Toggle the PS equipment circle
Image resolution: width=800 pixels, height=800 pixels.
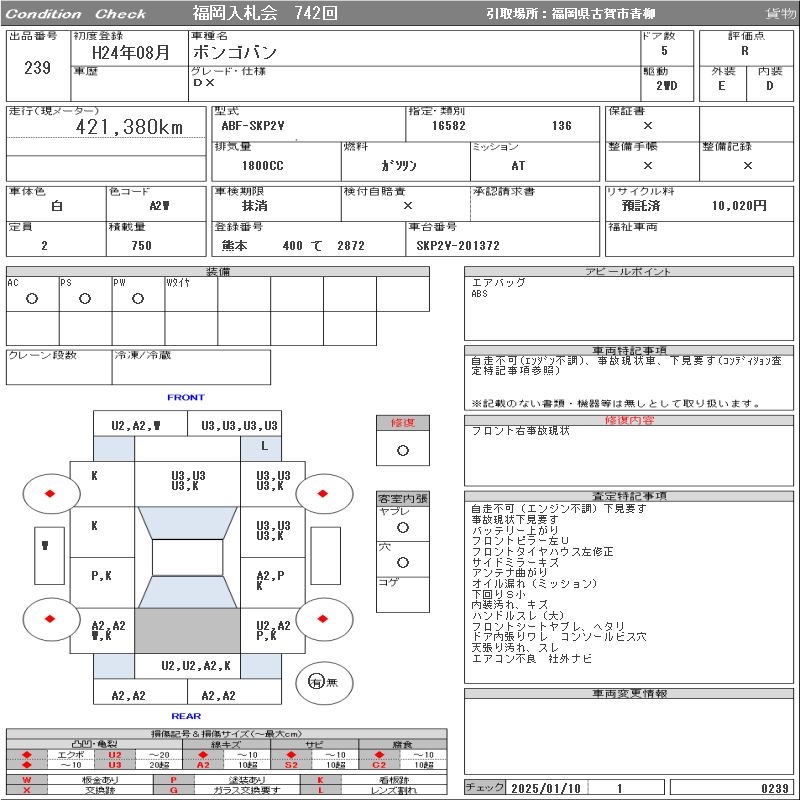tap(85, 298)
